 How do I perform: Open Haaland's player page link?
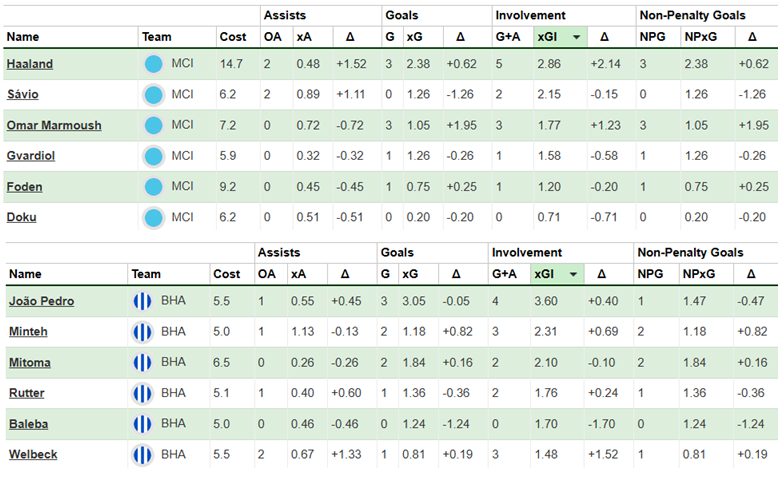pos(30,64)
